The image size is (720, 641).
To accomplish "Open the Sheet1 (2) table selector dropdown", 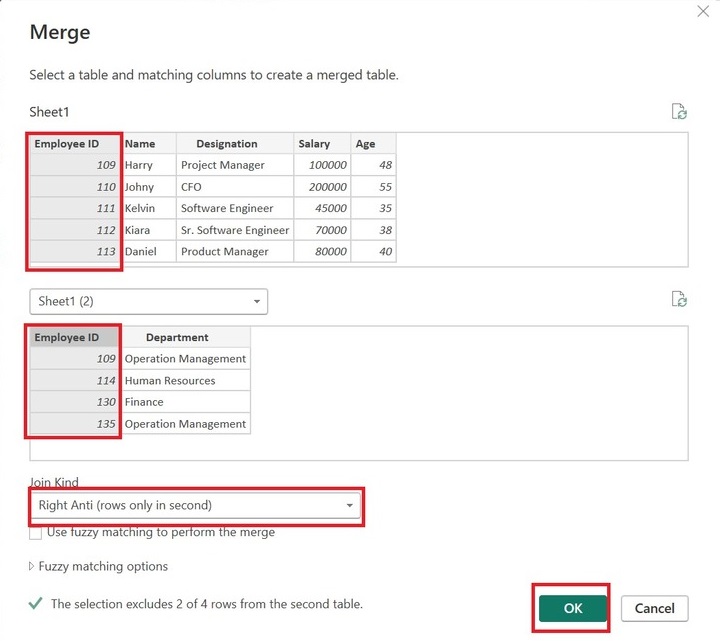I will click(148, 301).
